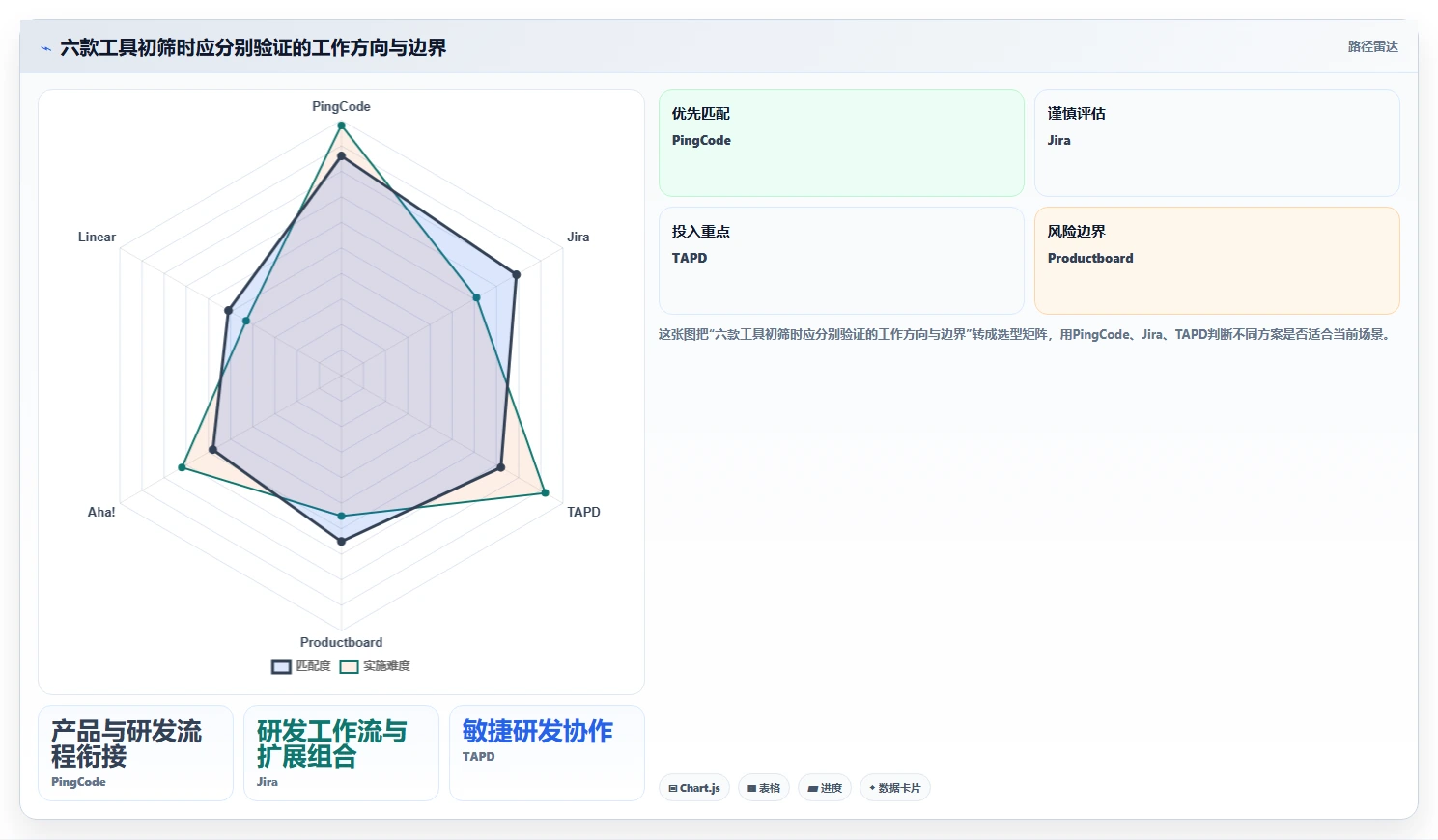Toggle the 匹配度 legend swatch

281,666
